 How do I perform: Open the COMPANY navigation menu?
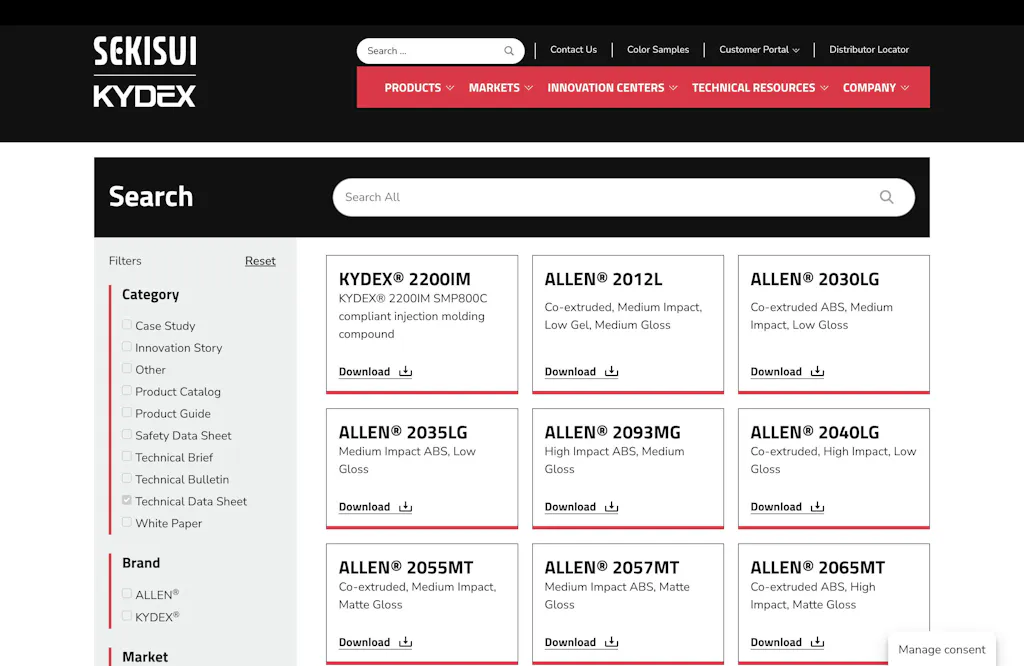click(x=869, y=87)
